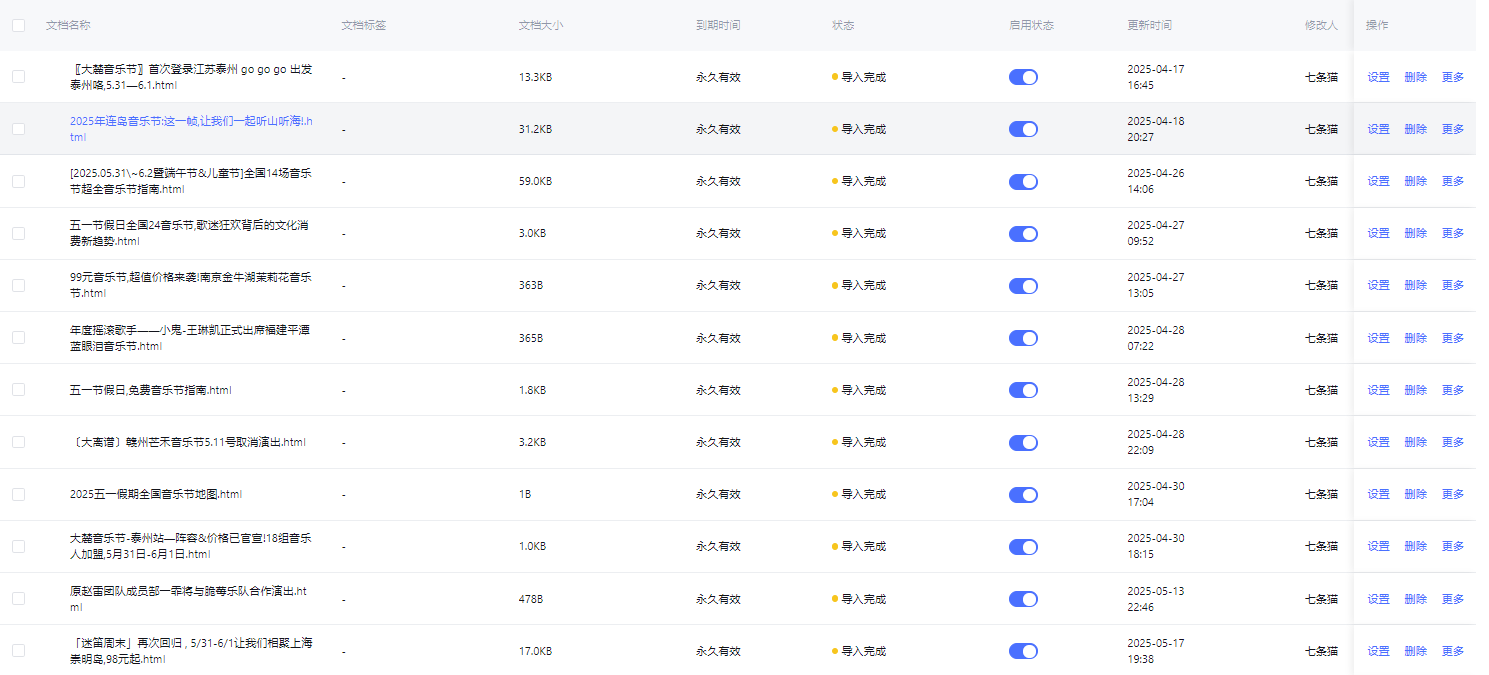Viewport: 1489px width, 675px height.
Task: Click 删除 for the 大麓音乐节-泰州站 document
Action: point(1415,546)
